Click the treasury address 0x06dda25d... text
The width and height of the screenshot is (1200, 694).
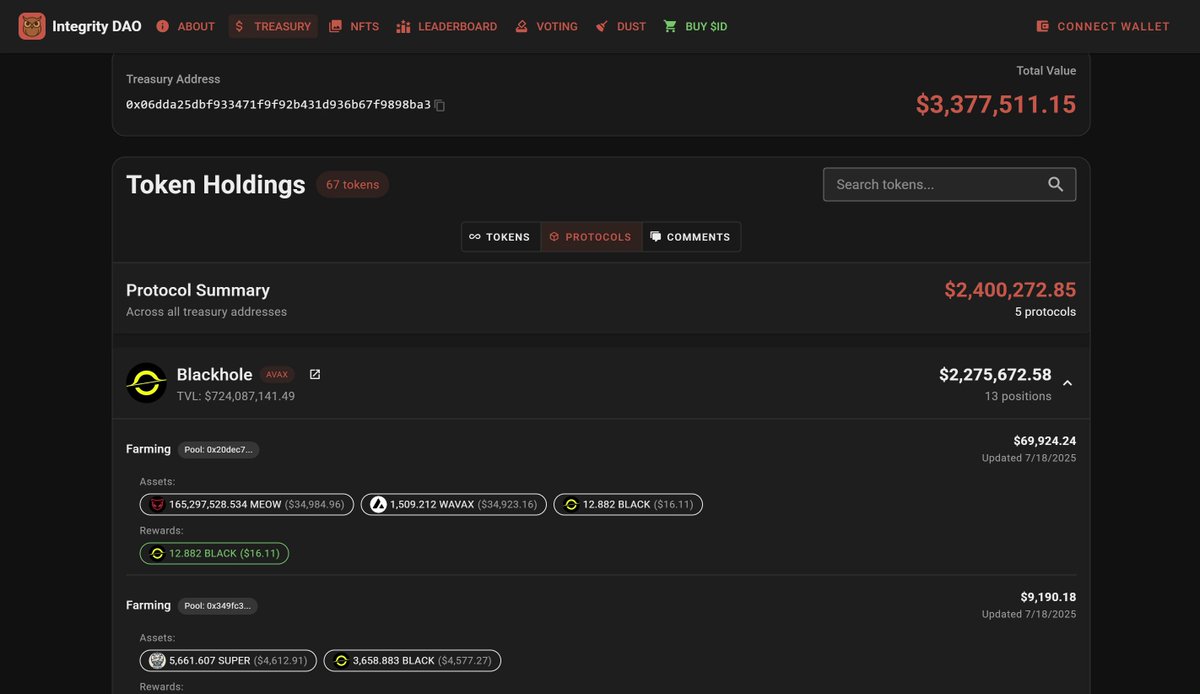click(x=278, y=104)
